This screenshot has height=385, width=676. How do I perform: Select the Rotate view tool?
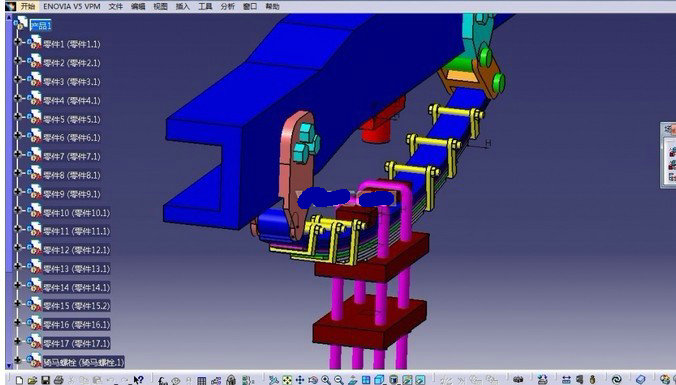point(313,380)
